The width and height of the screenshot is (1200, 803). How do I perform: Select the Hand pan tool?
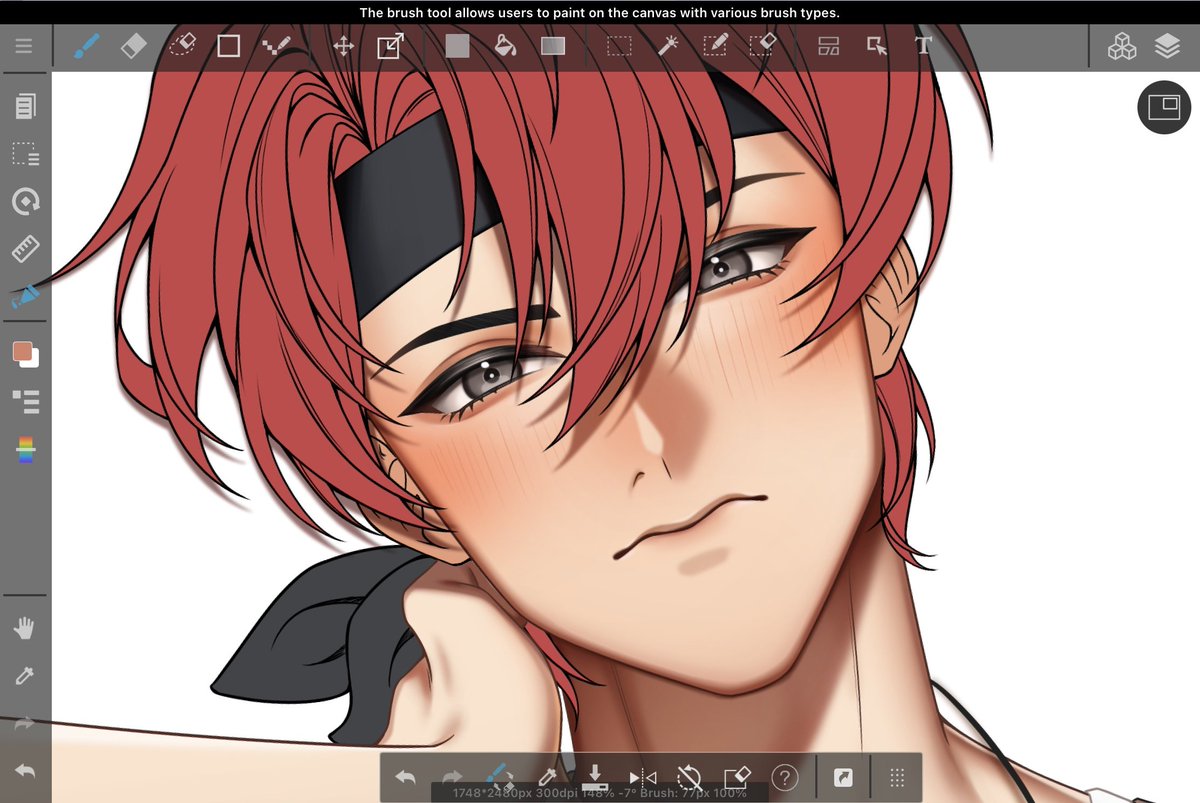coord(25,628)
